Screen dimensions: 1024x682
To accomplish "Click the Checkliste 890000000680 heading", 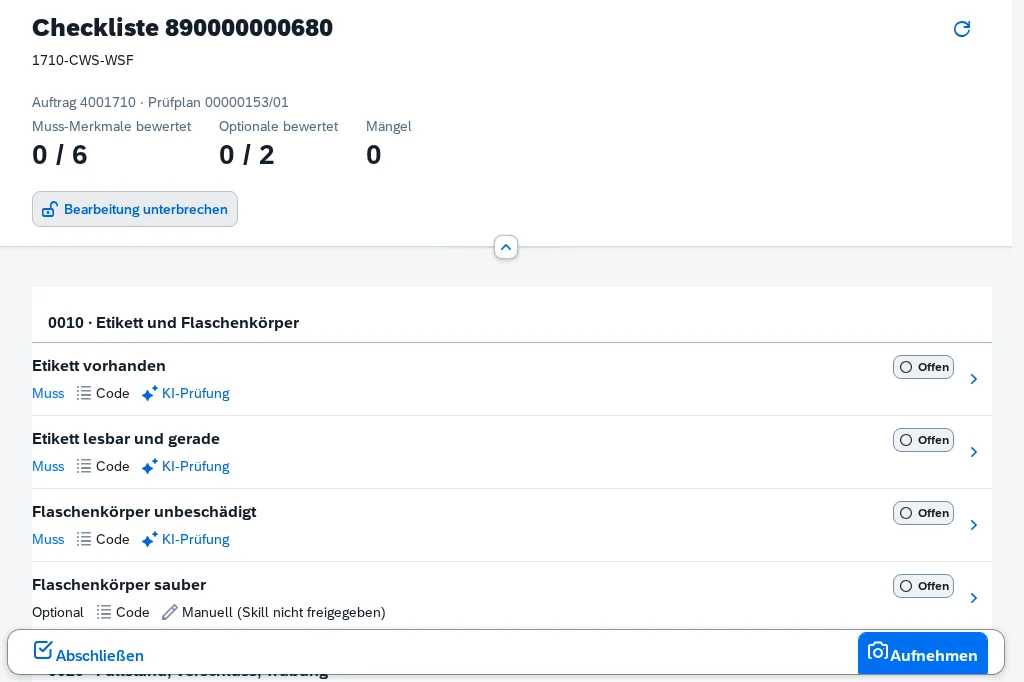I will pyautogui.click(x=182, y=27).
